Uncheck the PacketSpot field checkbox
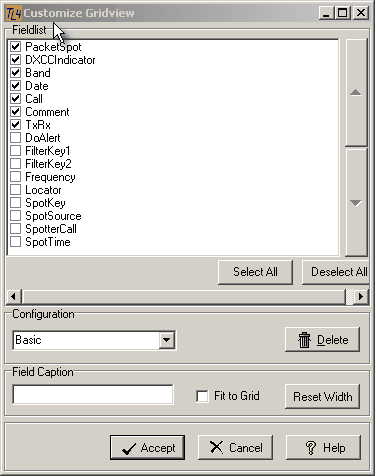Viewport: 375px width, 476px height. coord(15,47)
